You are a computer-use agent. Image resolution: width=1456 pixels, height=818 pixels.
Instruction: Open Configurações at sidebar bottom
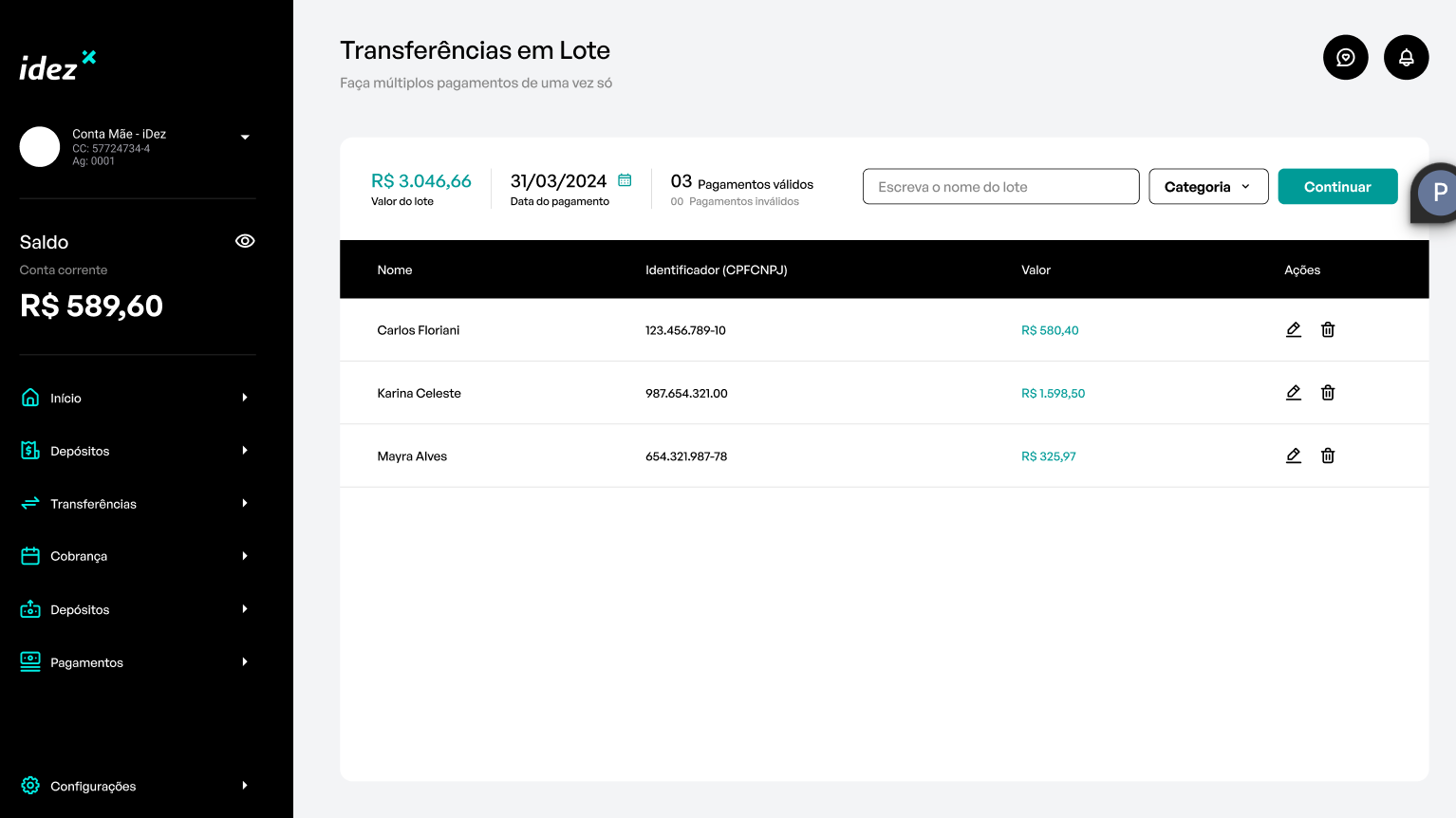[x=92, y=786]
